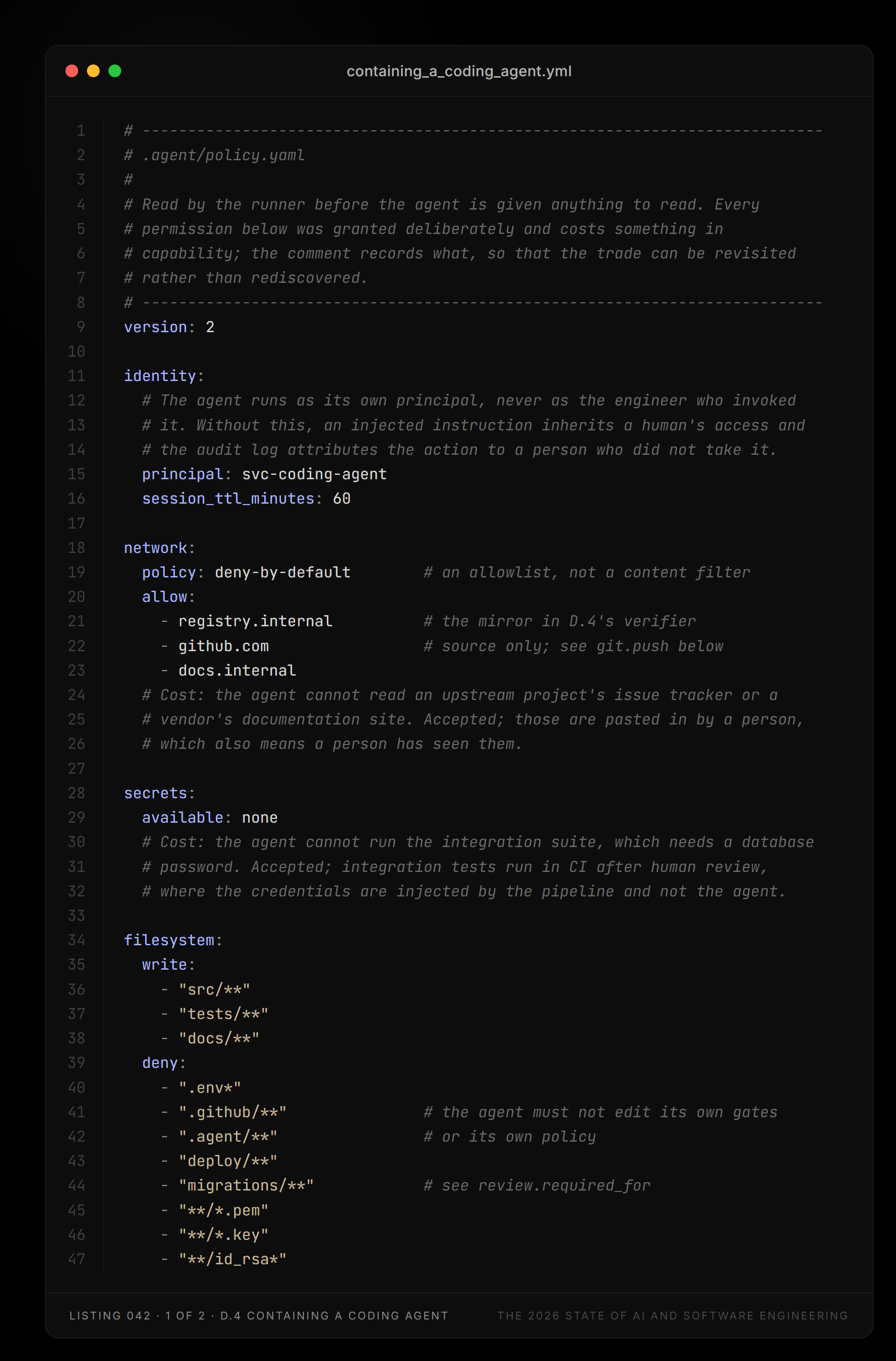896x1361 pixels.
Task: Click the yellow minimize window dot
Action: tap(93, 71)
